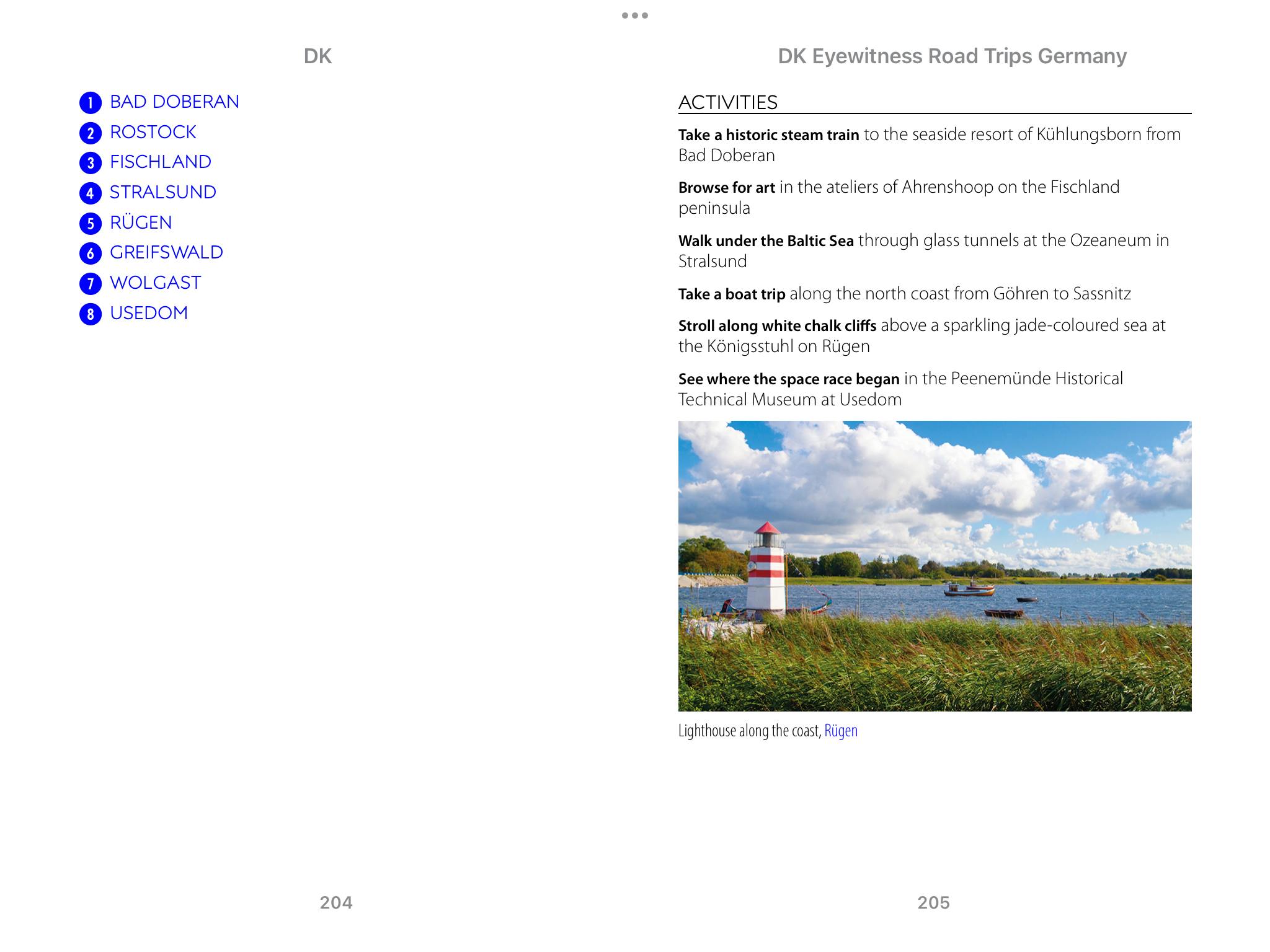Image resolution: width=1270 pixels, height=952 pixels.
Task: Tap the lighthouse coast photo
Action: [935, 566]
